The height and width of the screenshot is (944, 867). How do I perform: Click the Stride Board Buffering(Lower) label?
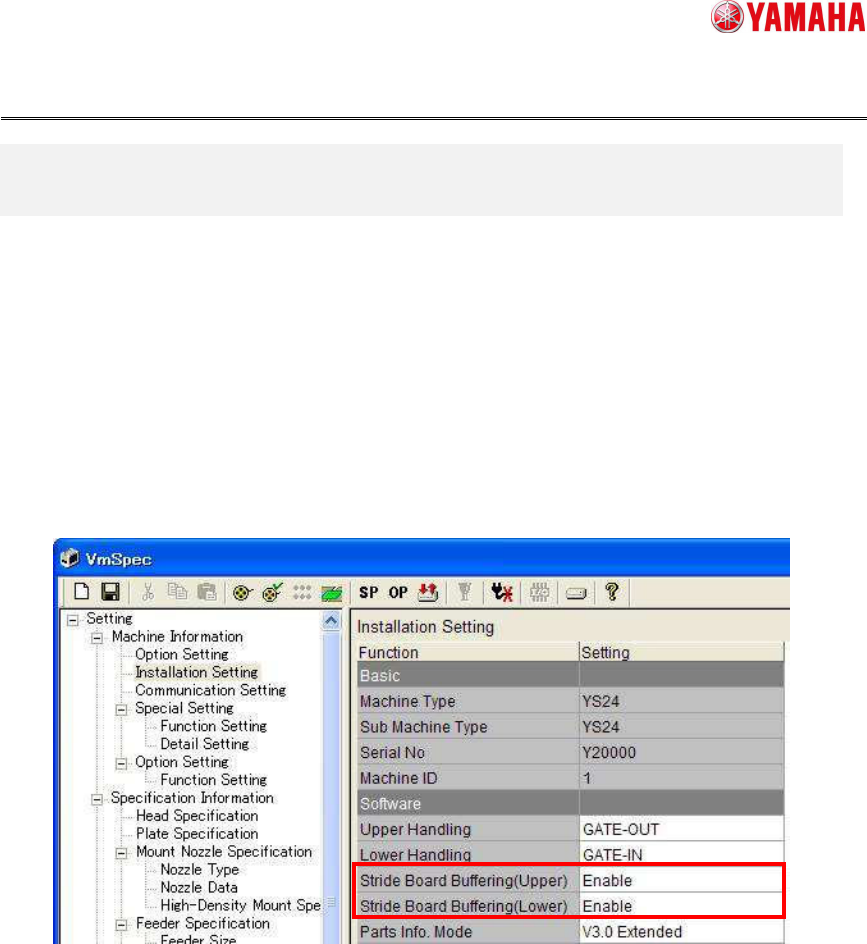(464, 906)
